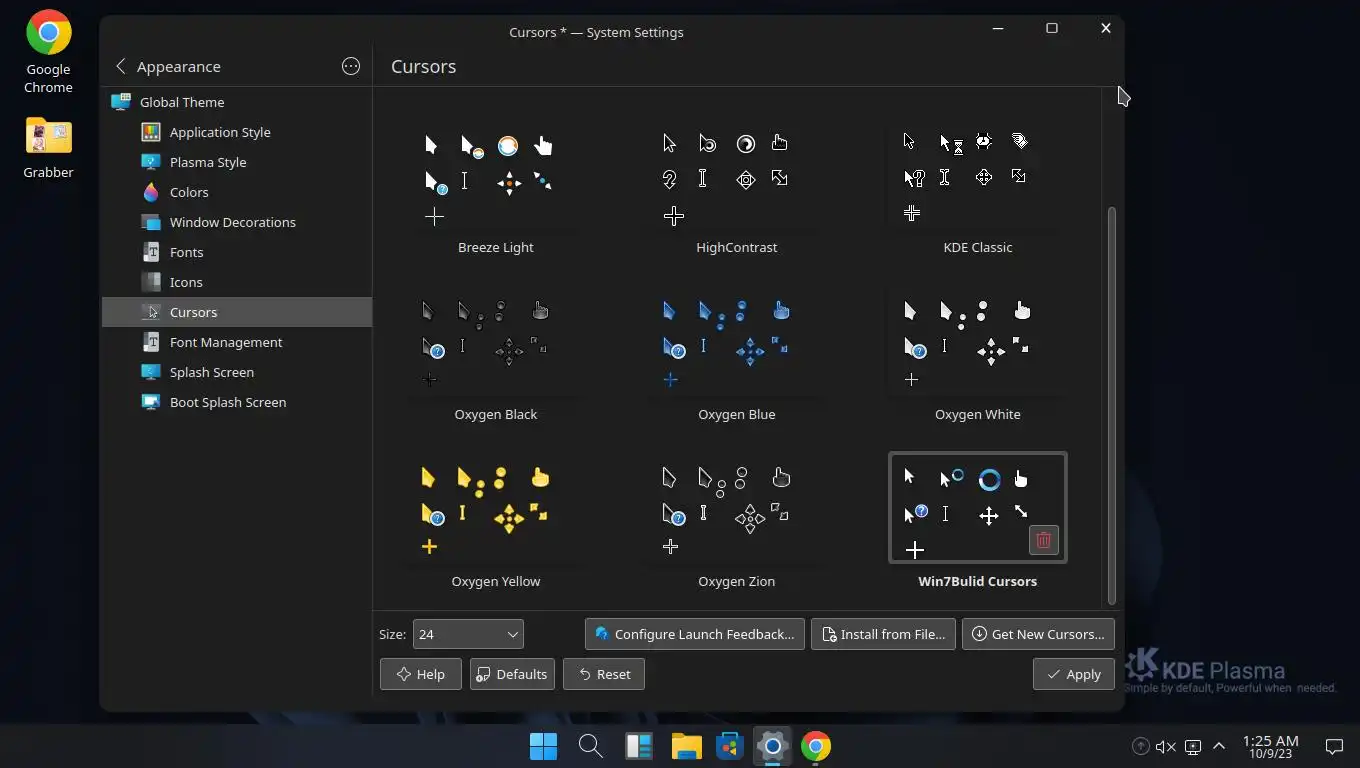The height and width of the screenshot is (768, 1360).
Task: Click the Plasma Style icon
Action: pyautogui.click(x=151, y=162)
